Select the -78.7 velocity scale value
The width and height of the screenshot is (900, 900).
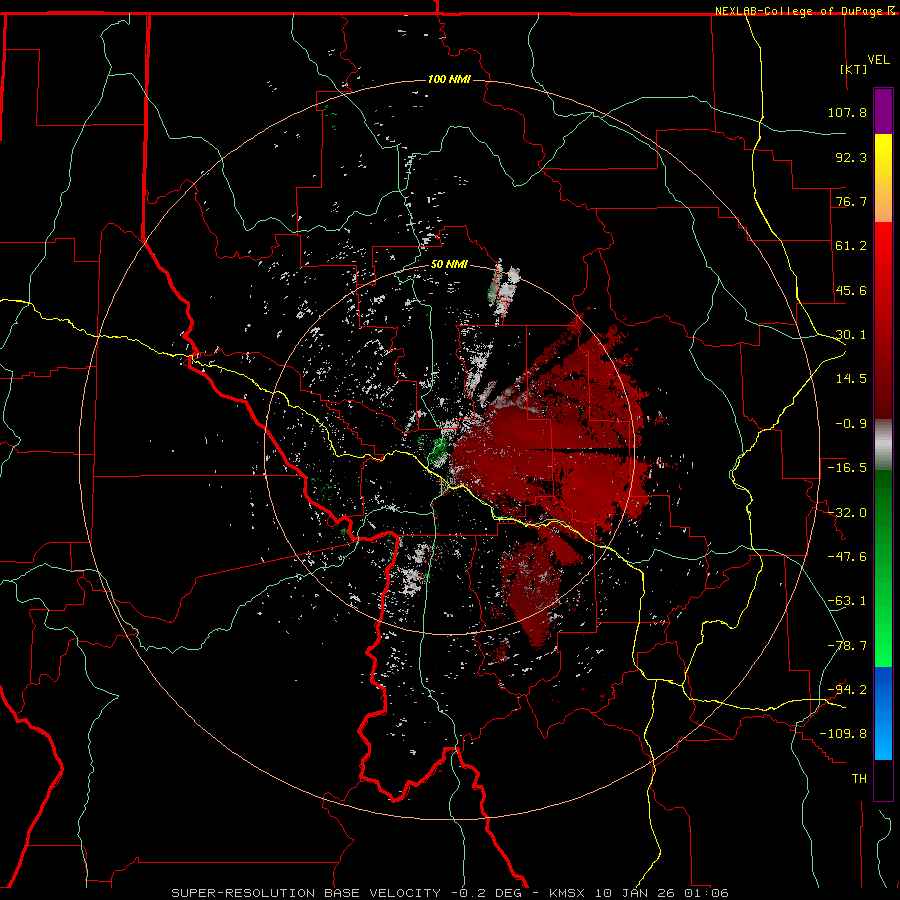(847, 646)
